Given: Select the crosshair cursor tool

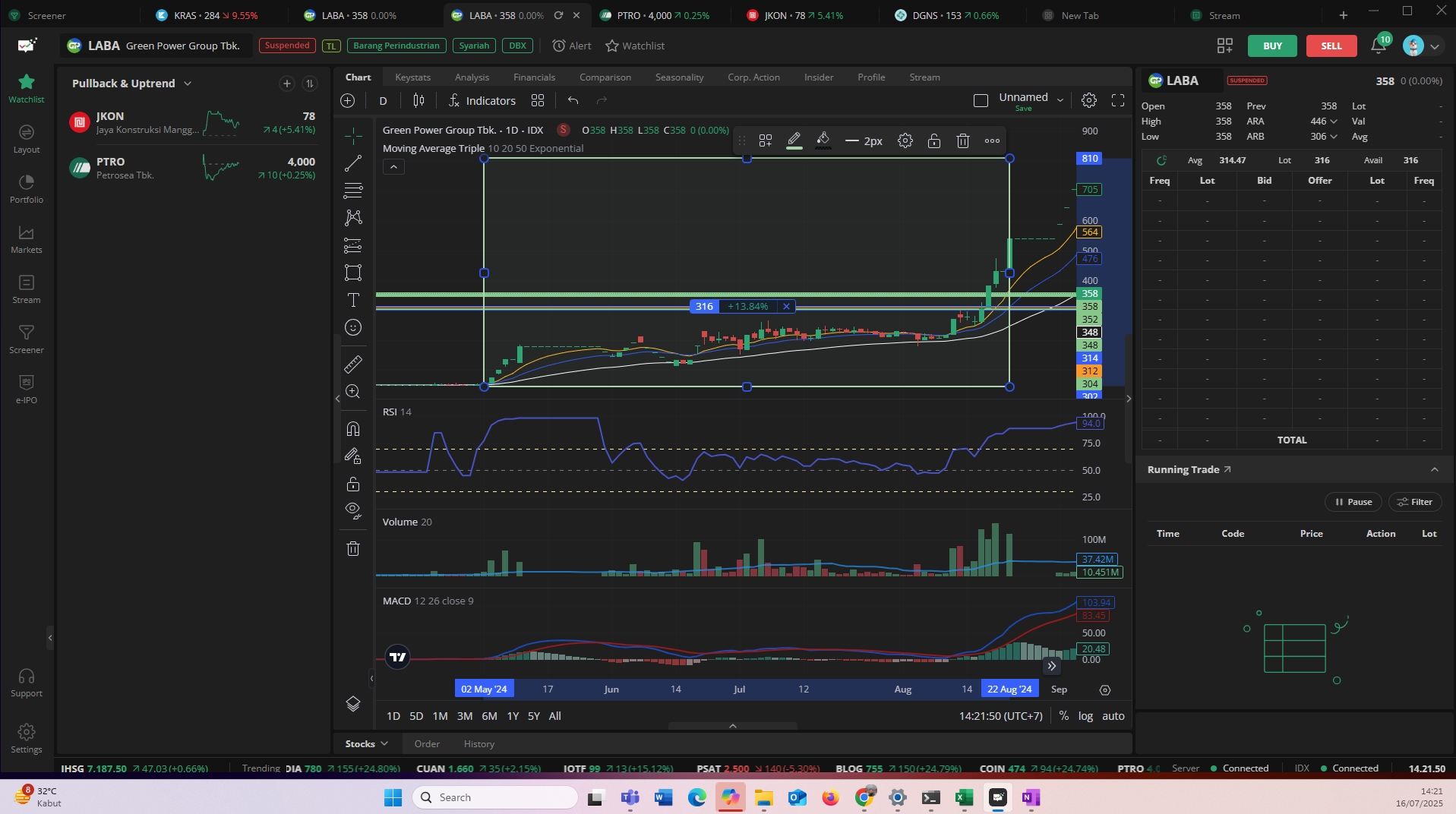Looking at the screenshot, I should pos(353,136).
